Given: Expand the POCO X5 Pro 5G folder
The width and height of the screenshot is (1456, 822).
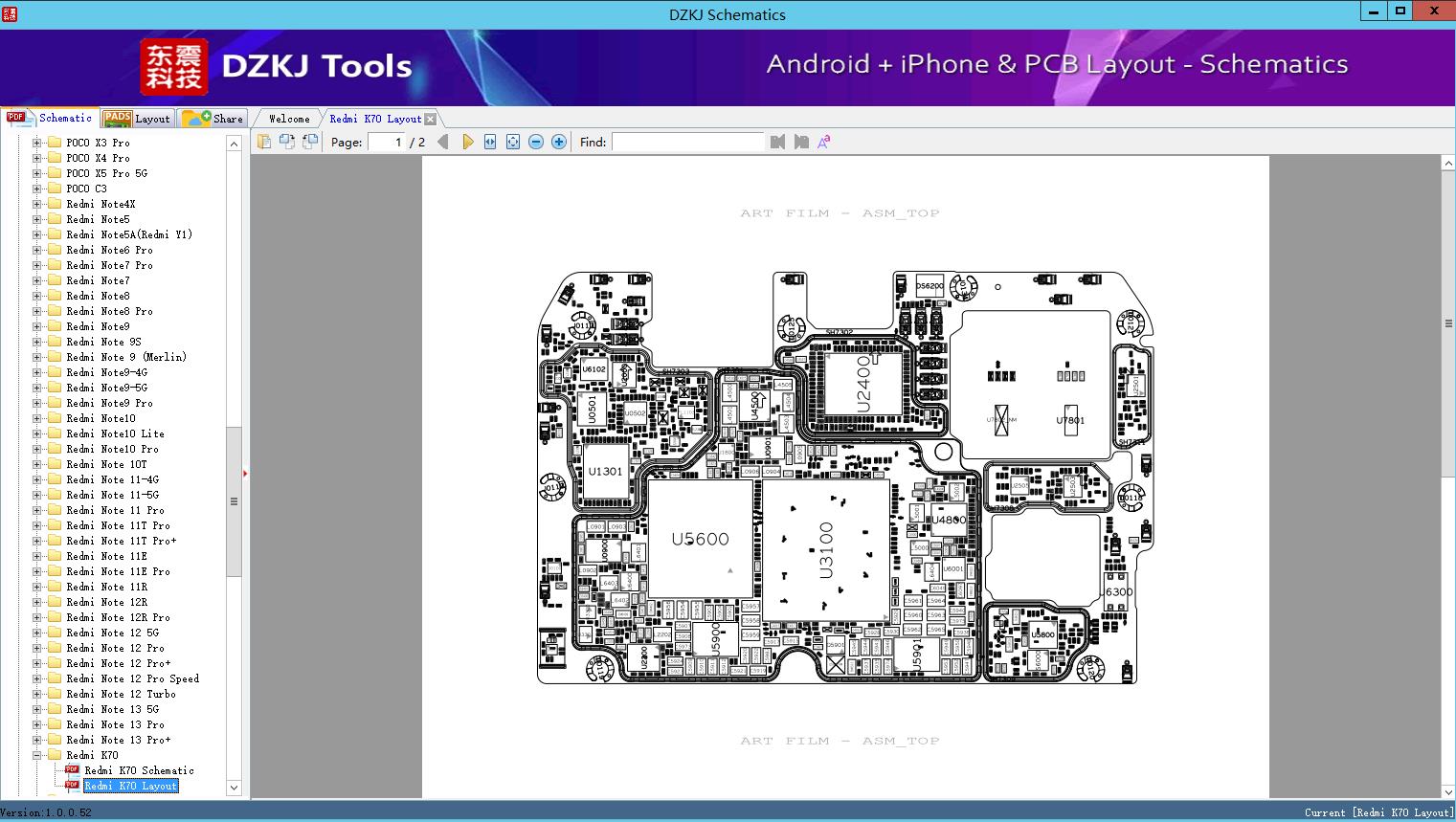Looking at the screenshot, I should point(36,173).
